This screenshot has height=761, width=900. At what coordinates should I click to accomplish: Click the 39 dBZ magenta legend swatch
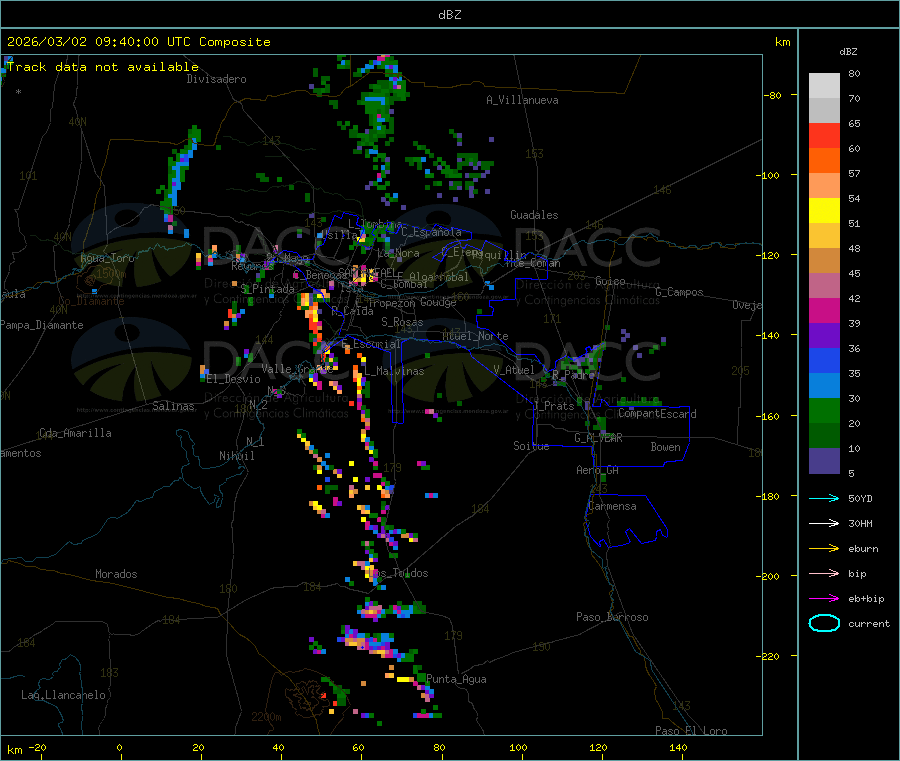(824, 310)
